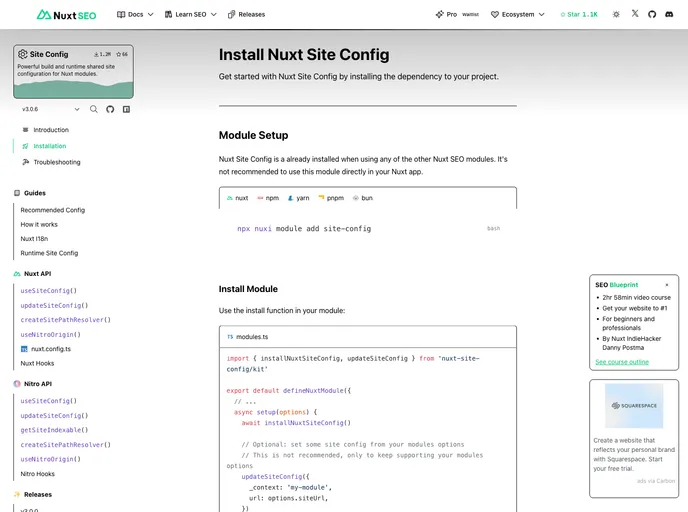Open the Squarespace ad image

click(x=634, y=406)
